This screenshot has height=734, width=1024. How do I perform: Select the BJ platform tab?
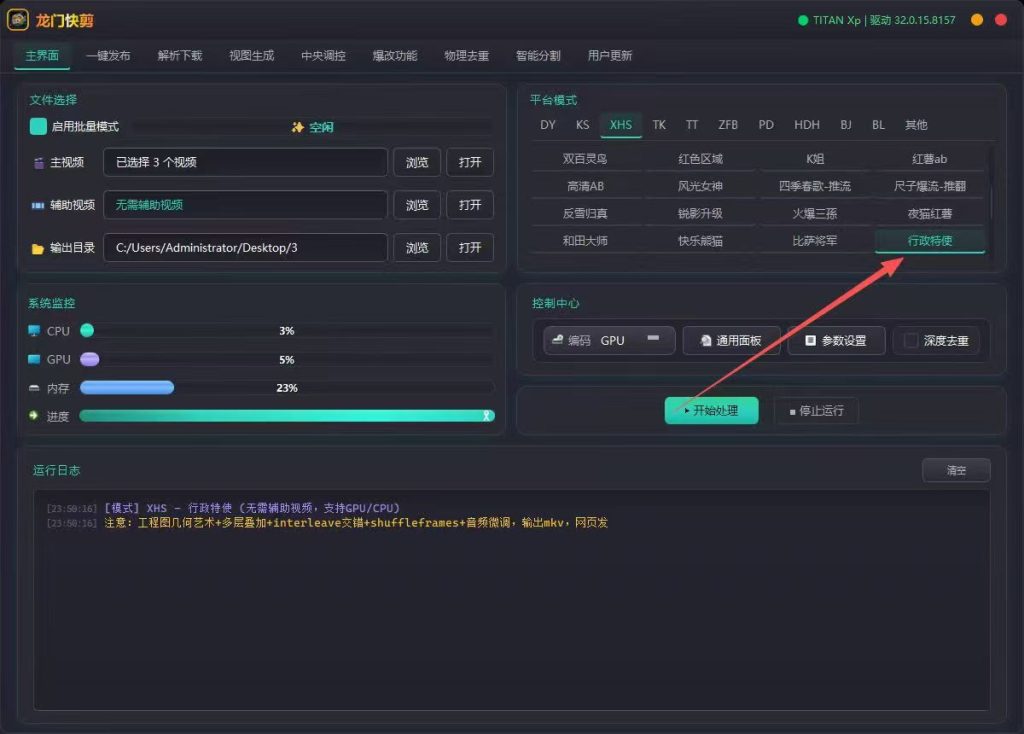846,125
